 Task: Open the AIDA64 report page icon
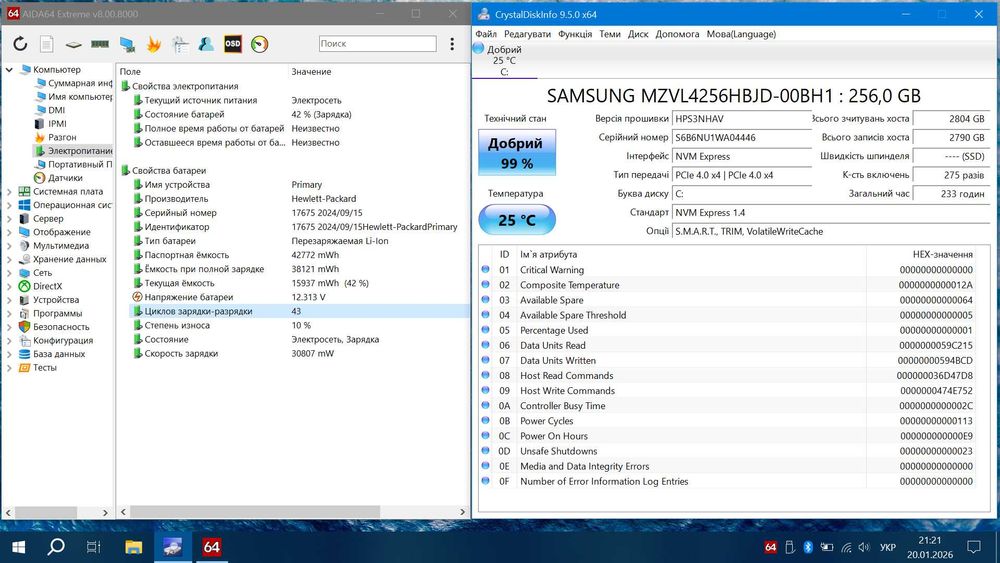tap(47, 44)
